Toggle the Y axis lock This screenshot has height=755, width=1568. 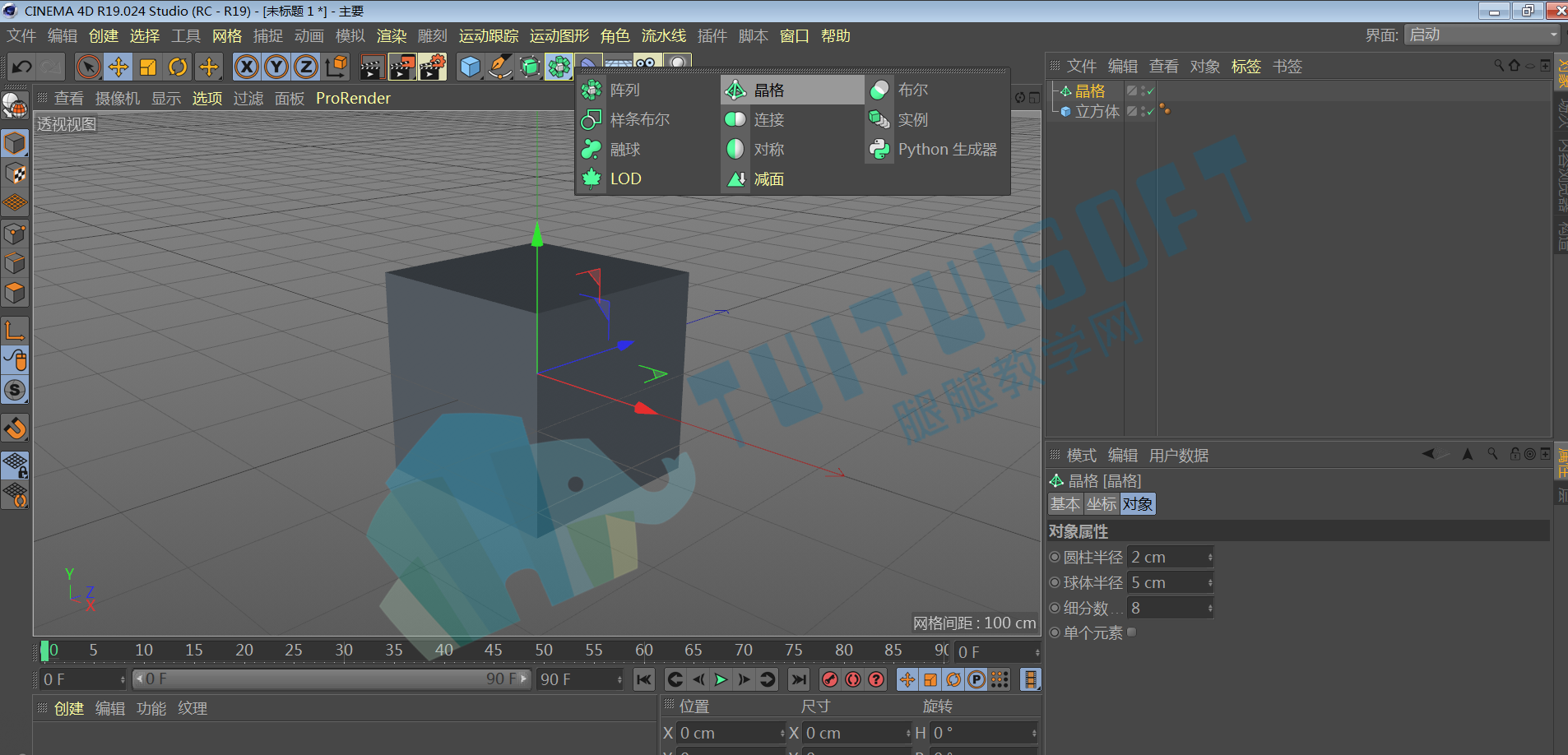tap(276, 67)
